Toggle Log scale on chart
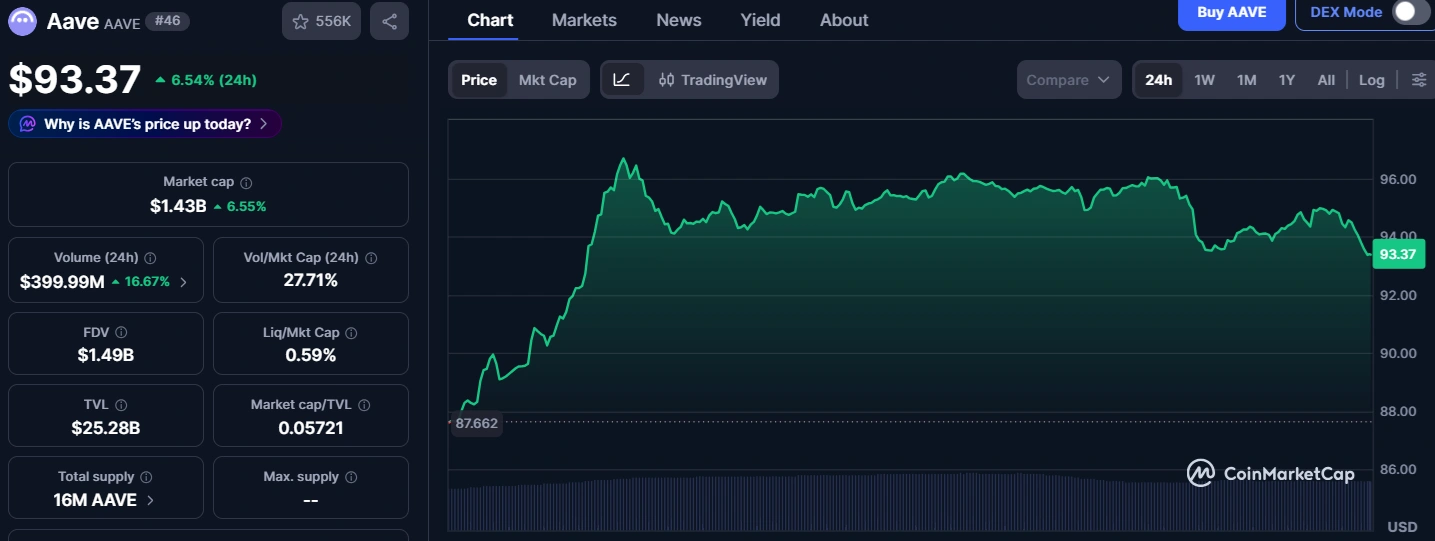The image size is (1435, 541). tap(1371, 80)
